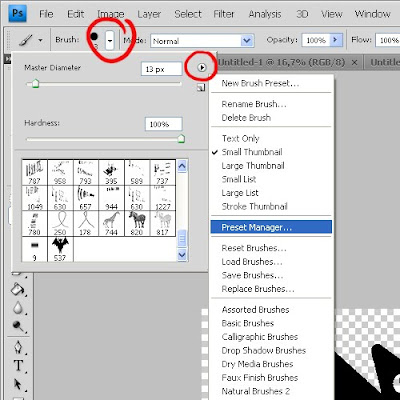
Task: Open the Layer menu
Action: click(x=149, y=14)
